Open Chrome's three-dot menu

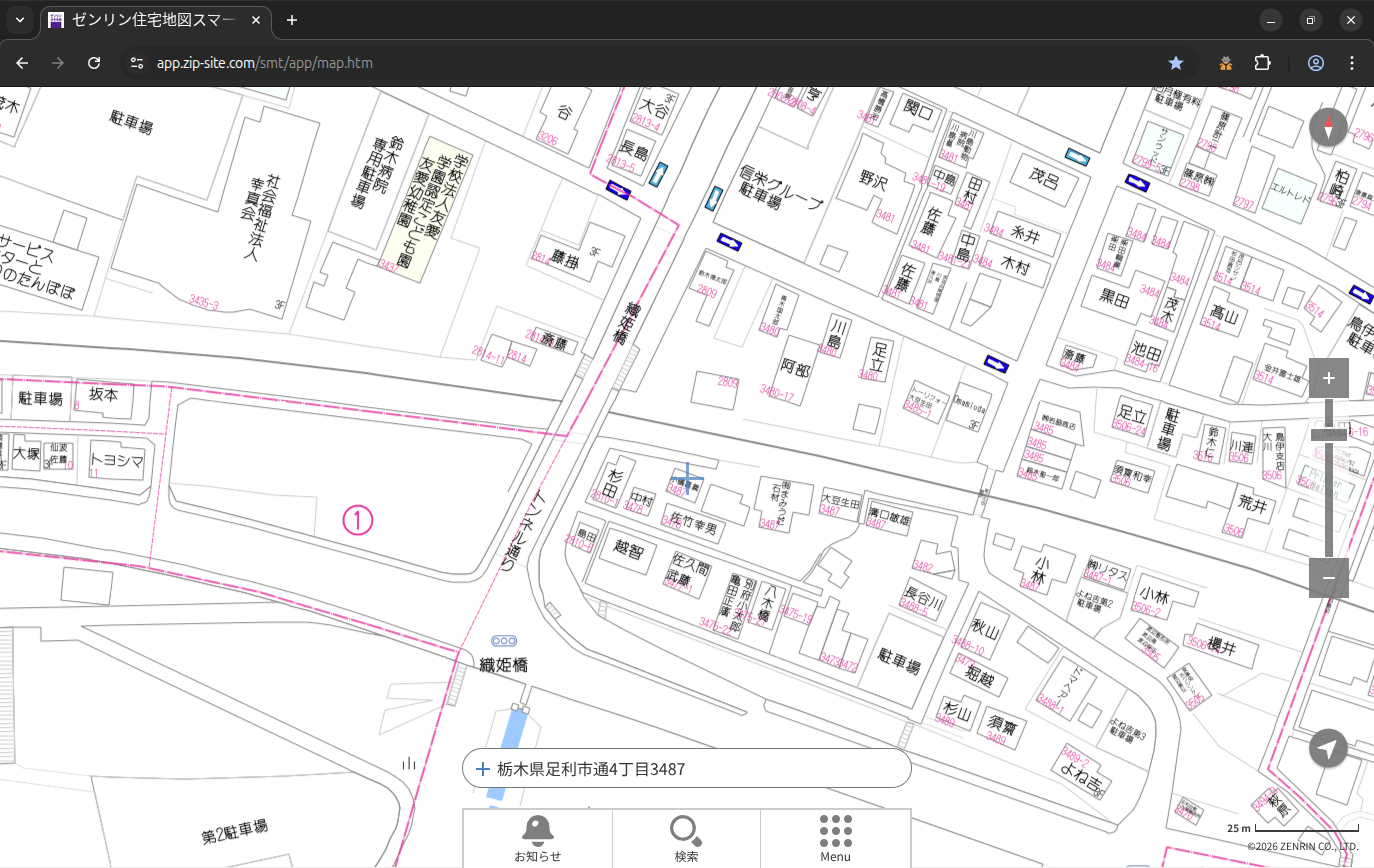click(x=1352, y=63)
